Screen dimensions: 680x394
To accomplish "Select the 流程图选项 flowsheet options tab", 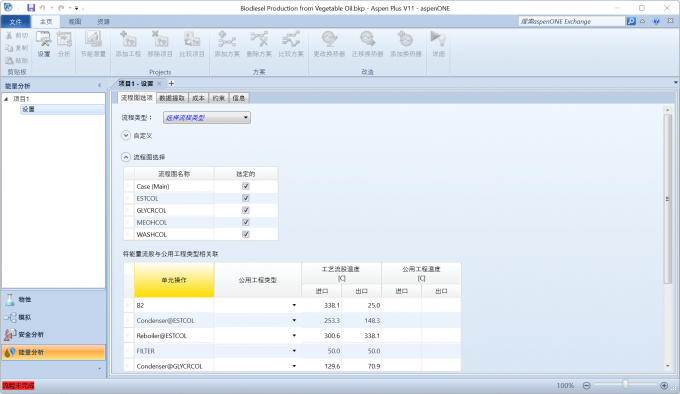I will (137, 98).
